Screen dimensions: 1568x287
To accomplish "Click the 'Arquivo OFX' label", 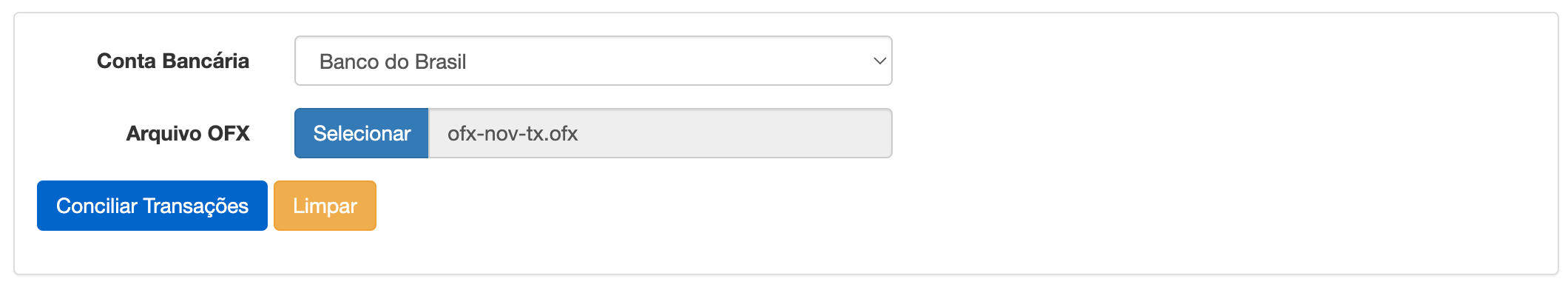I will click(x=188, y=133).
